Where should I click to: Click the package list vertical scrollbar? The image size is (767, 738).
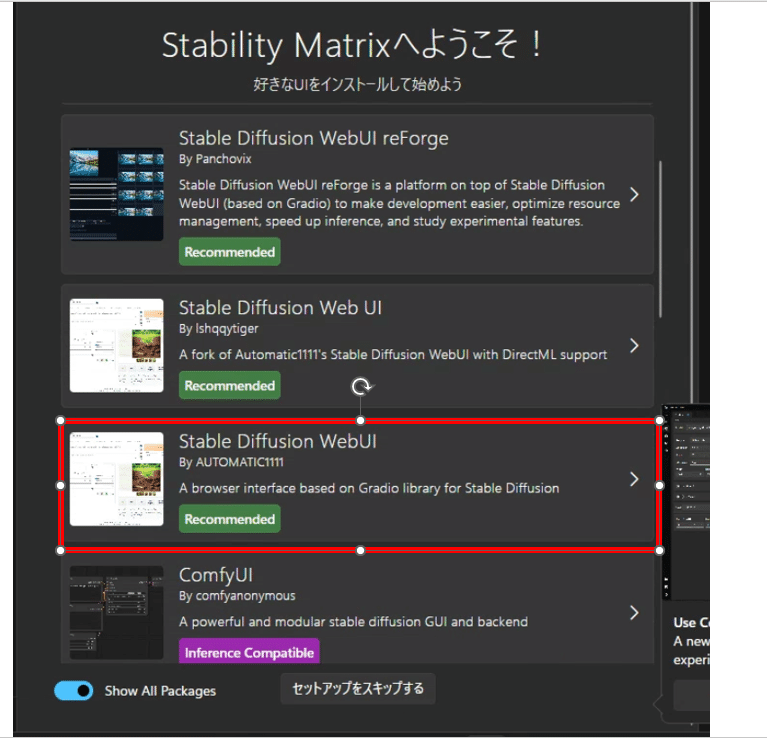(x=660, y=239)
